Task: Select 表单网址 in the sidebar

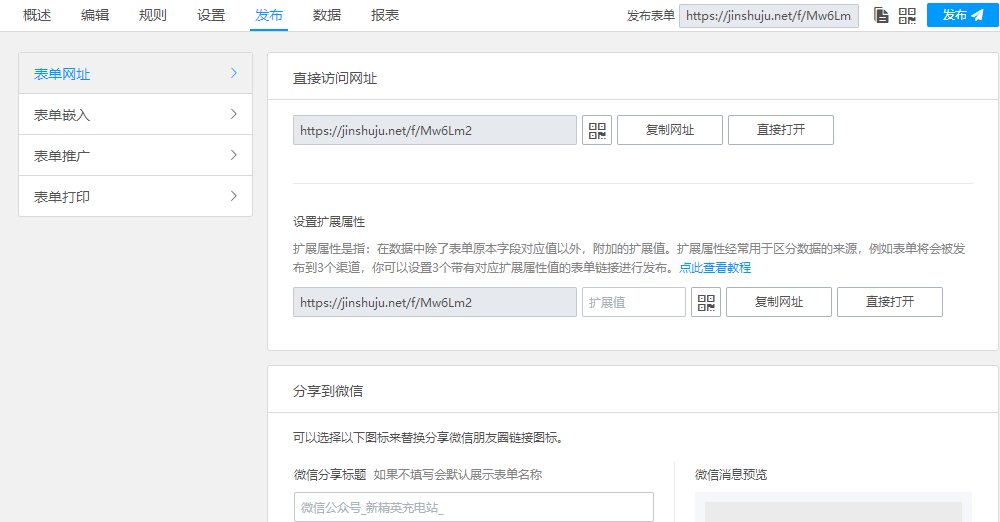Action: click(135, 73)
